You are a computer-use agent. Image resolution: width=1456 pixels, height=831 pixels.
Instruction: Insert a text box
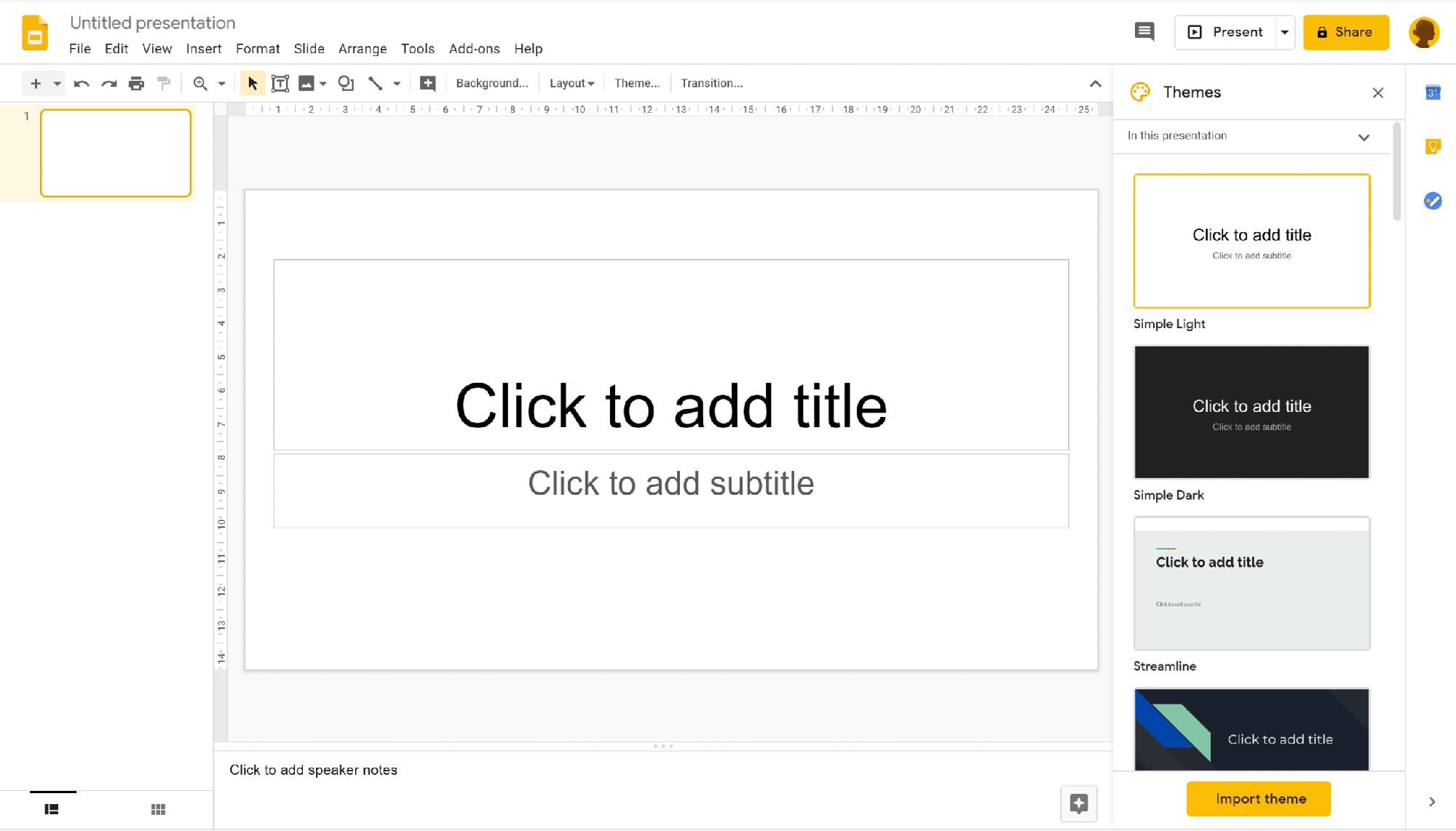click(280, 83)
